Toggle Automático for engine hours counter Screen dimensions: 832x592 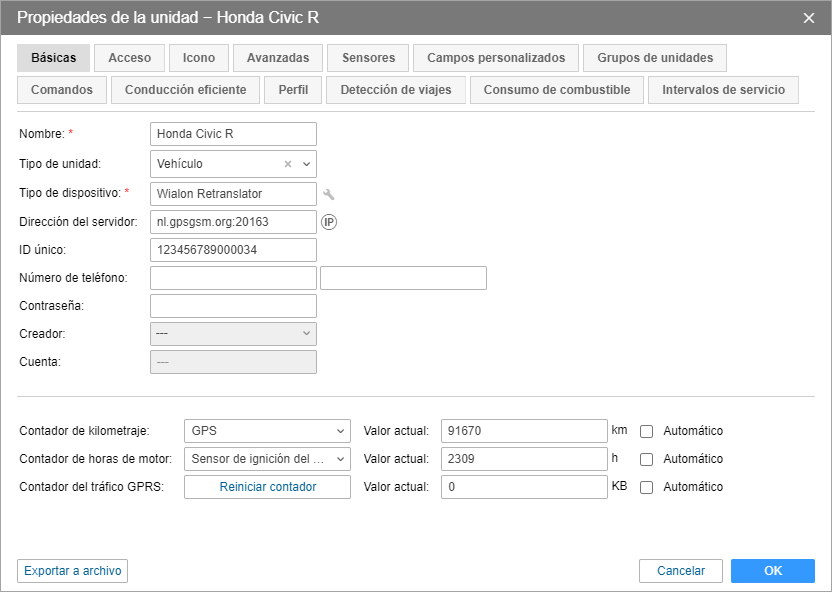coord(647,459)
